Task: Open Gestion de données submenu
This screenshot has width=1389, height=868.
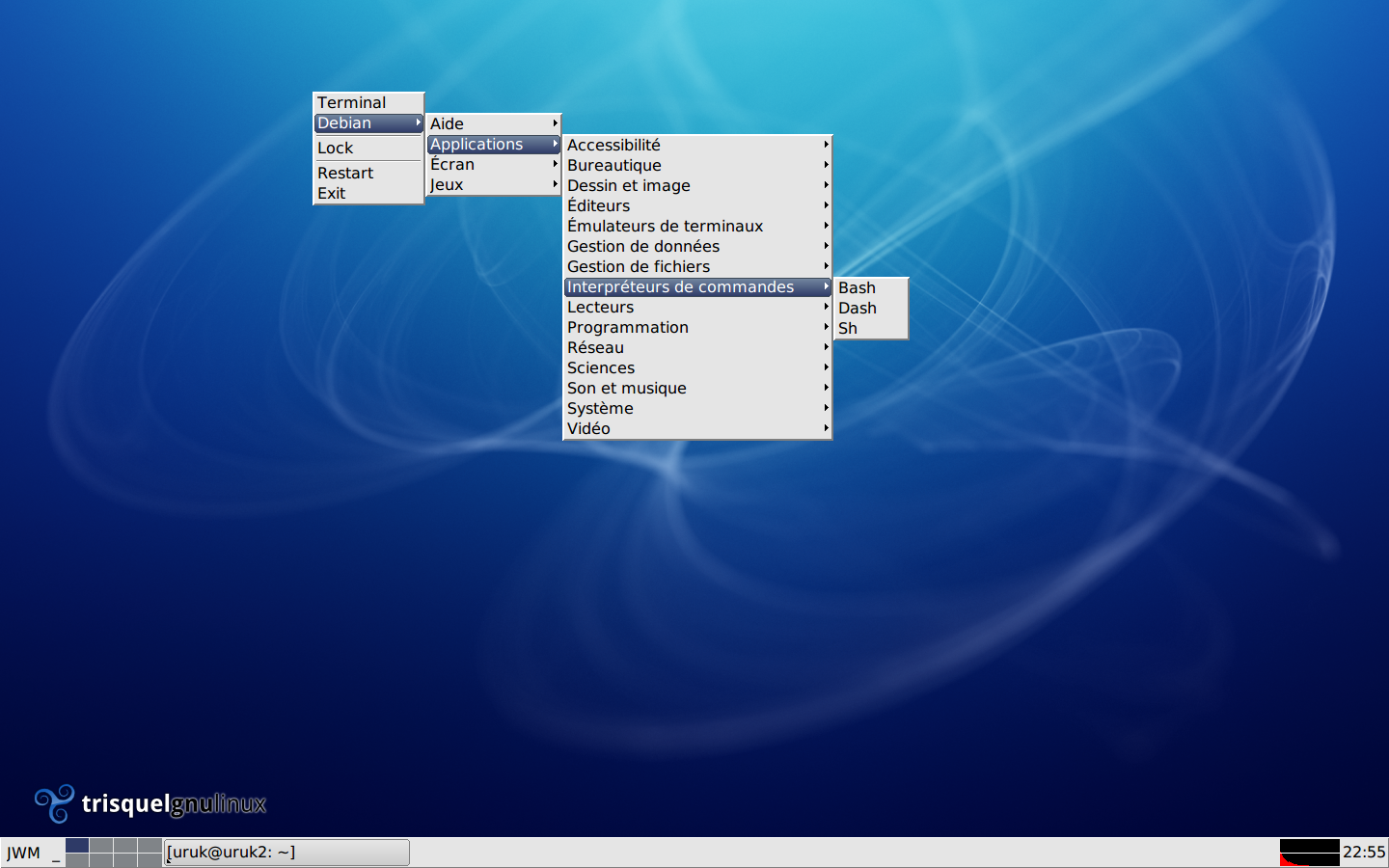Action: (x=697, y=246)
